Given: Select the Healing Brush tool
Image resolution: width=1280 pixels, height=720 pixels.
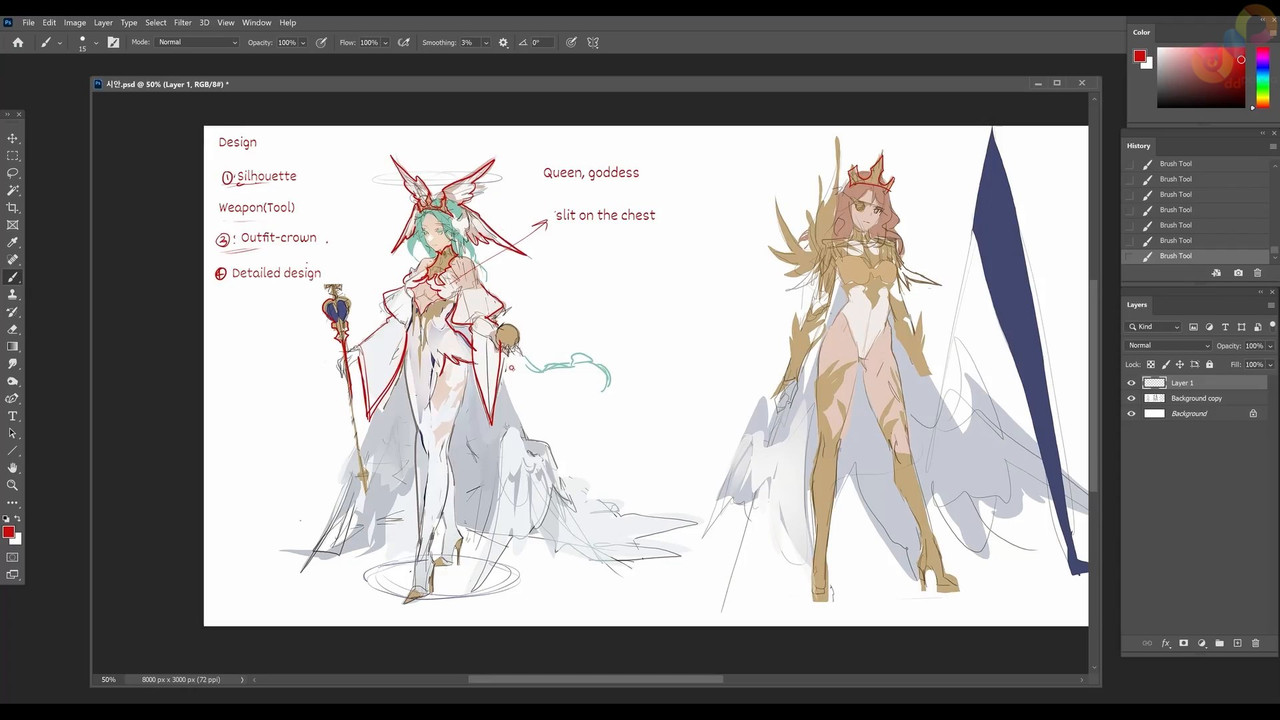Looking at the screenshot, I should tap(12, 260).
